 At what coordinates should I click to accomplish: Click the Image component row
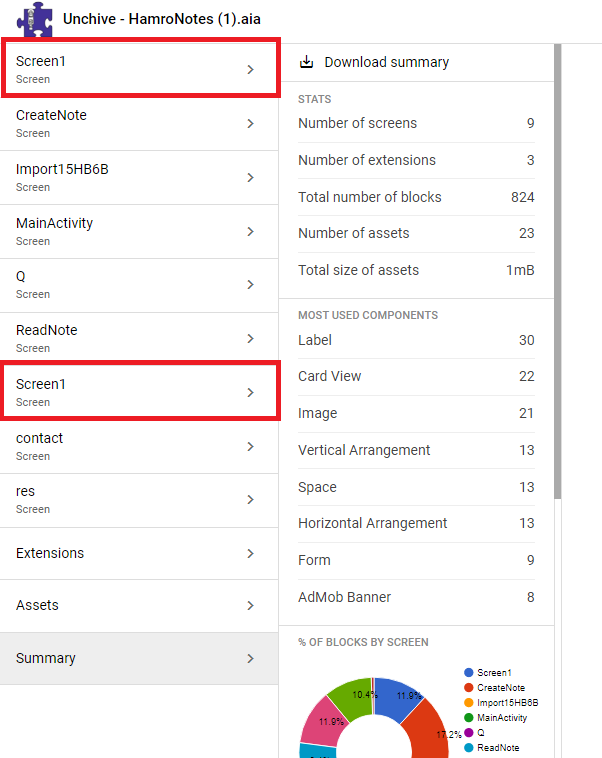(416, 413)
